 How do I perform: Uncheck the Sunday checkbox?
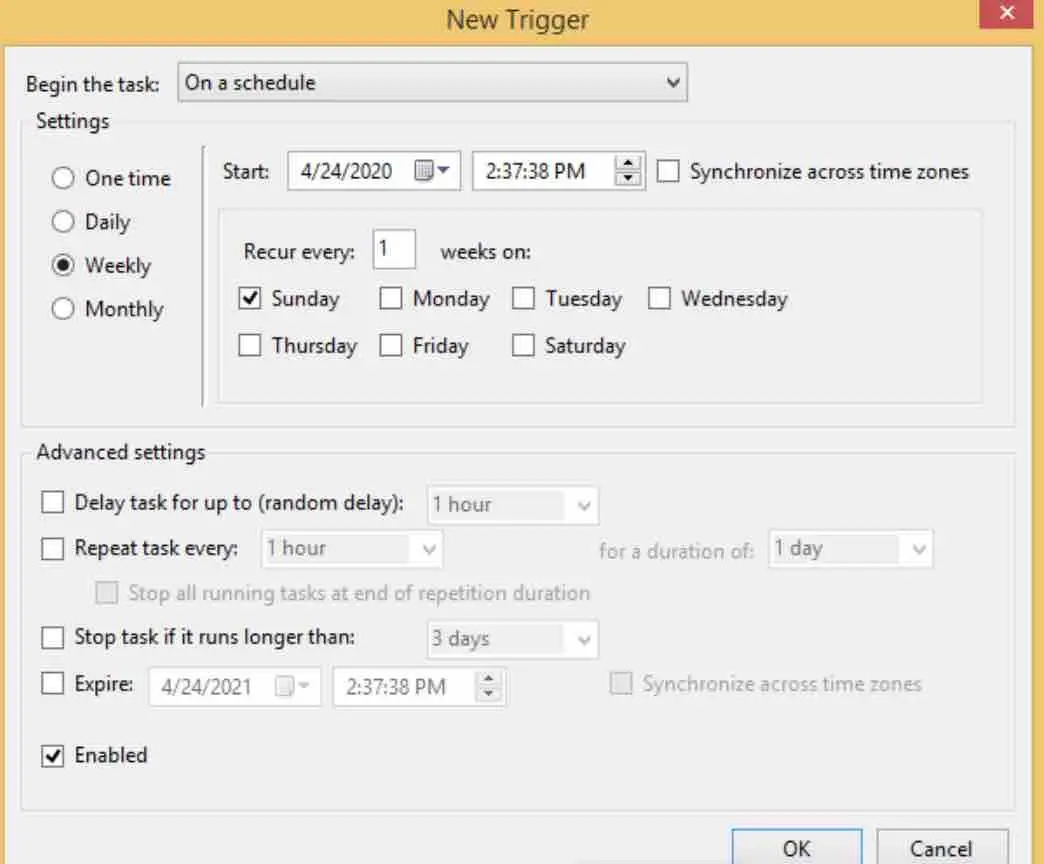[250, 298]
